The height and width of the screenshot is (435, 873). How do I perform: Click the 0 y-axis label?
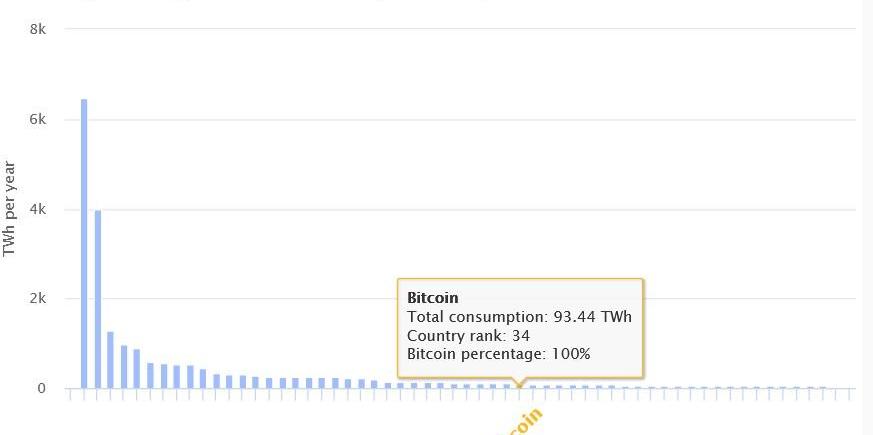[x=41, y=388]
